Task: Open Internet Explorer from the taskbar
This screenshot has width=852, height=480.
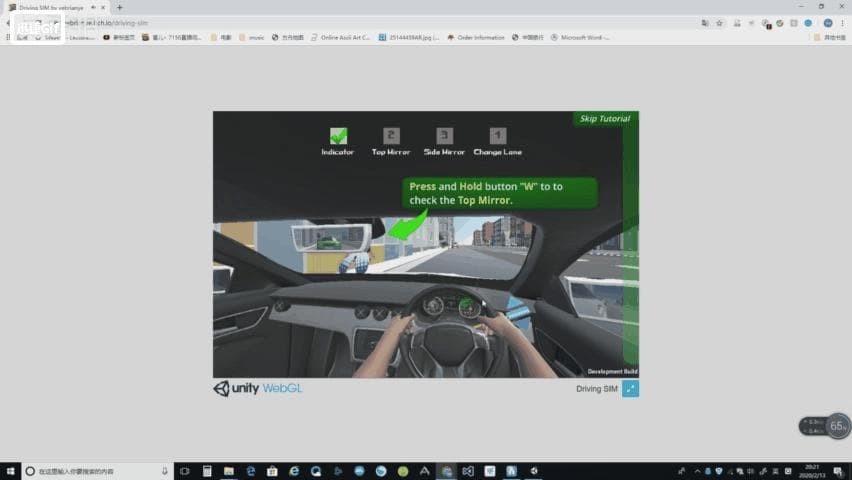Action: (x=294, y=471)
